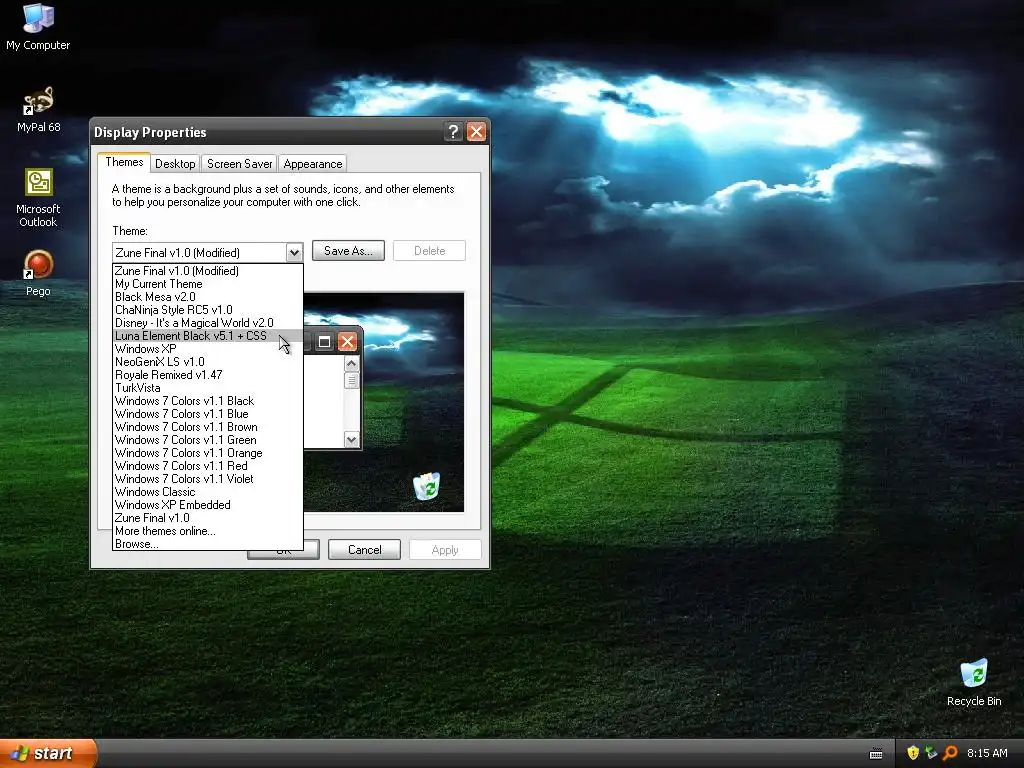This screenshot has width=1024, height=768.
Task: Switch to the Appearance tab
Action: [x=313, y=164]
